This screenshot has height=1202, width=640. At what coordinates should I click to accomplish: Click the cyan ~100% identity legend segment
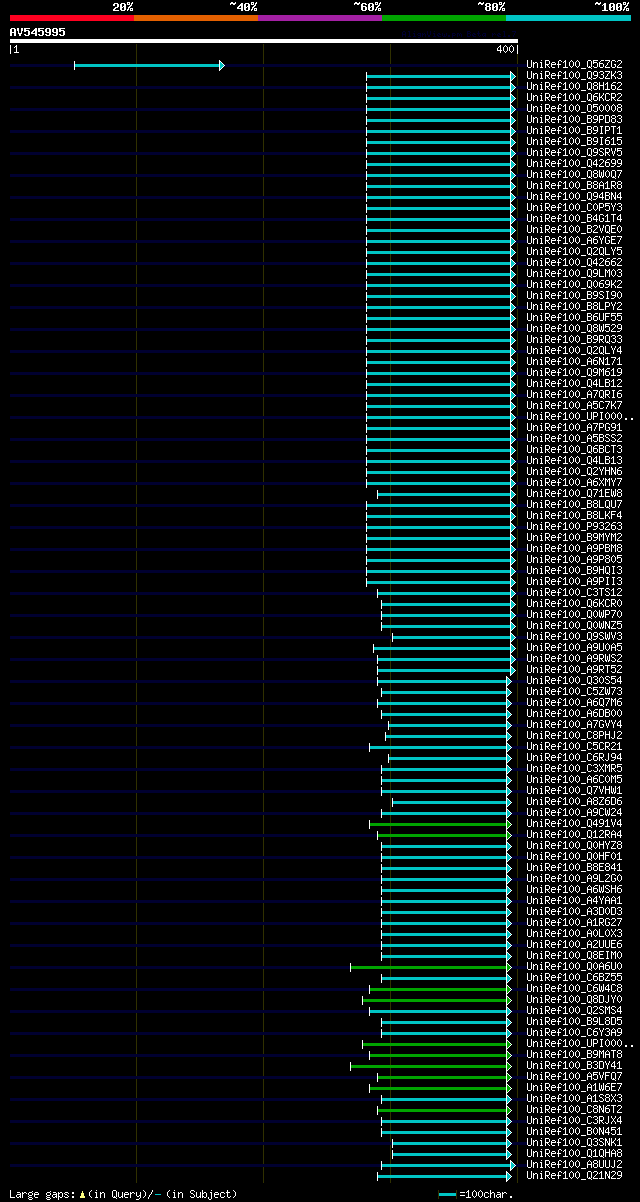click(568, 18)
